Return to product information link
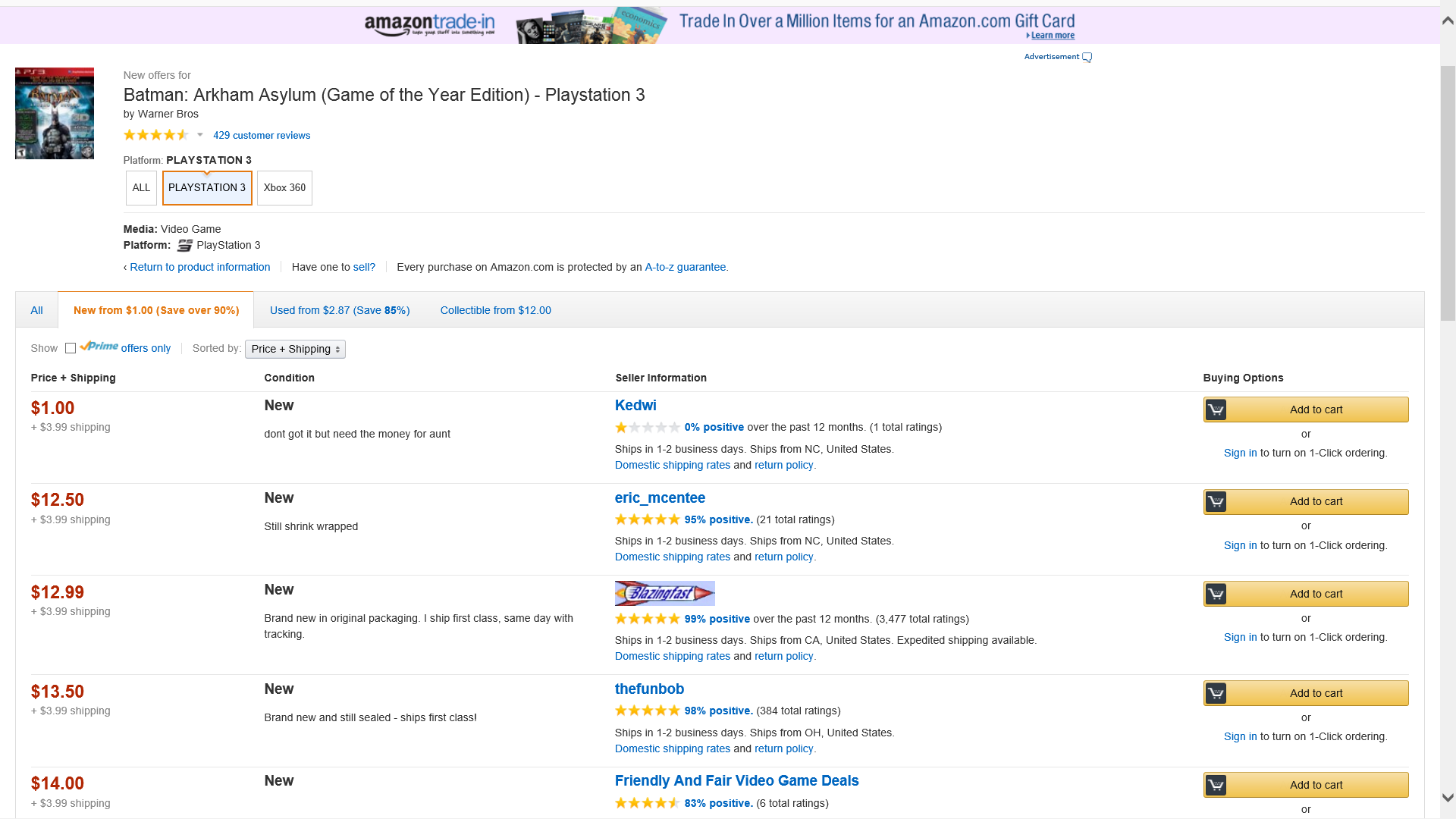1456x819 pixels. (199, 267)
